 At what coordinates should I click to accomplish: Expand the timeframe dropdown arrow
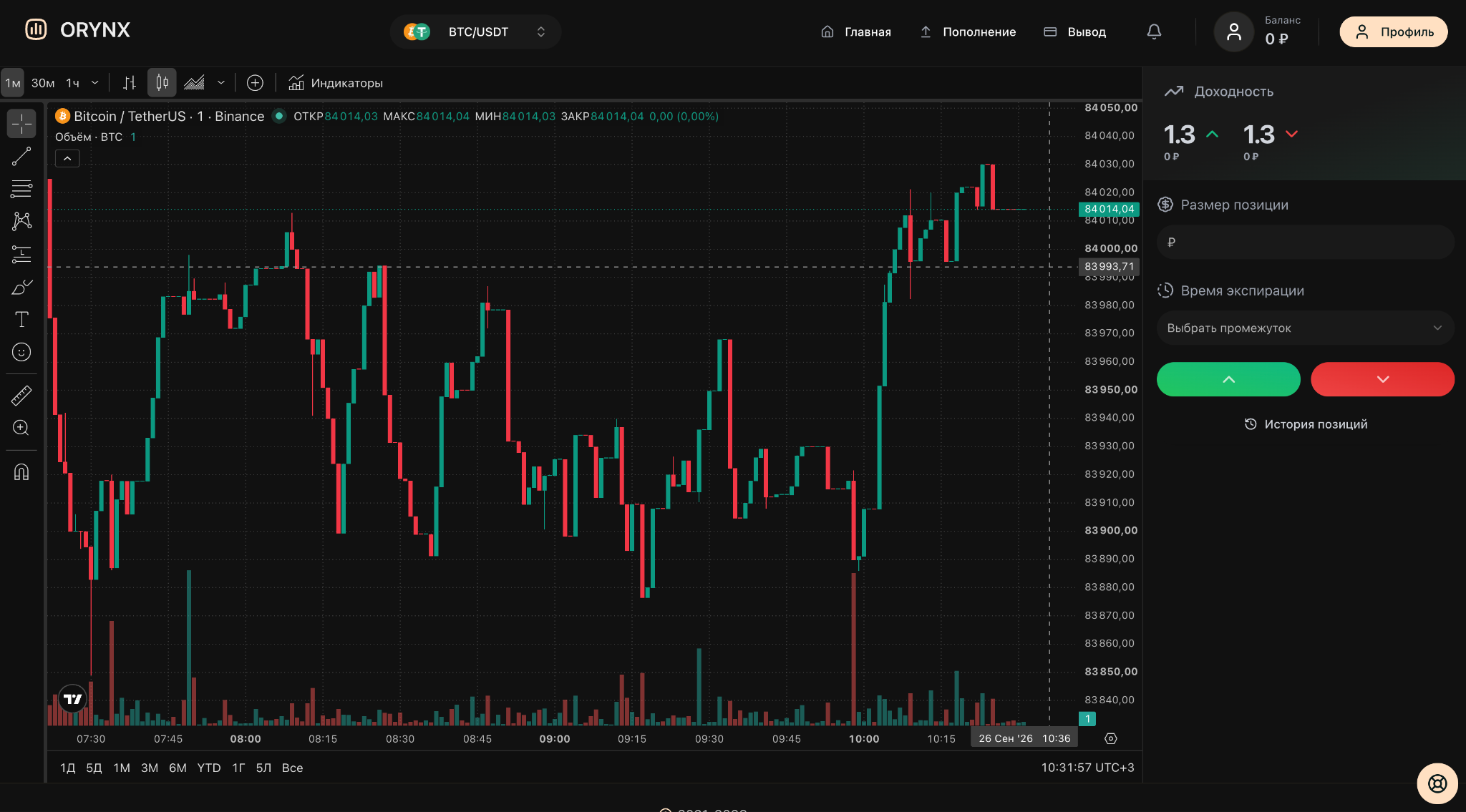click(94, 83)
